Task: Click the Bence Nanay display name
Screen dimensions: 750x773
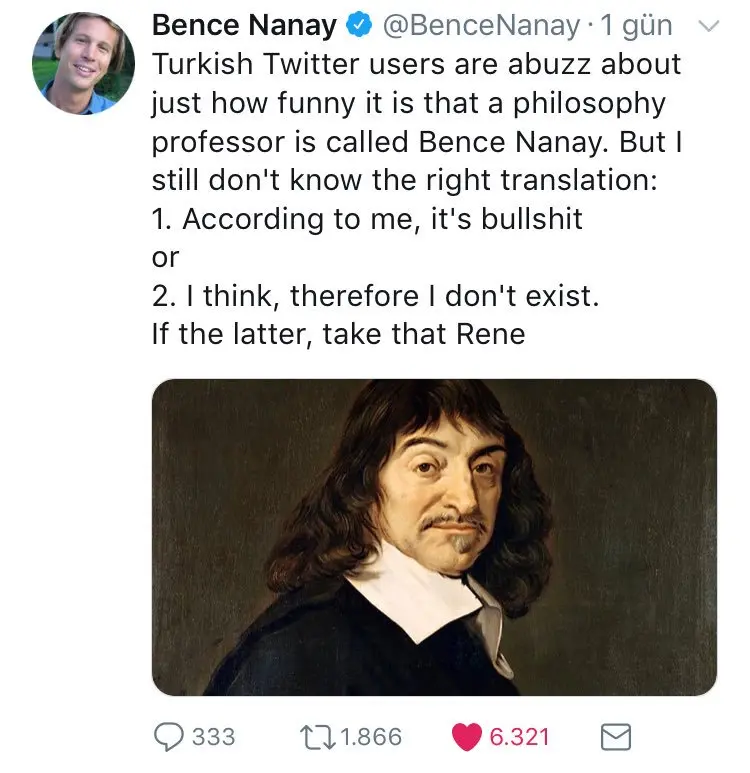Action: click(x=245, y=25)
